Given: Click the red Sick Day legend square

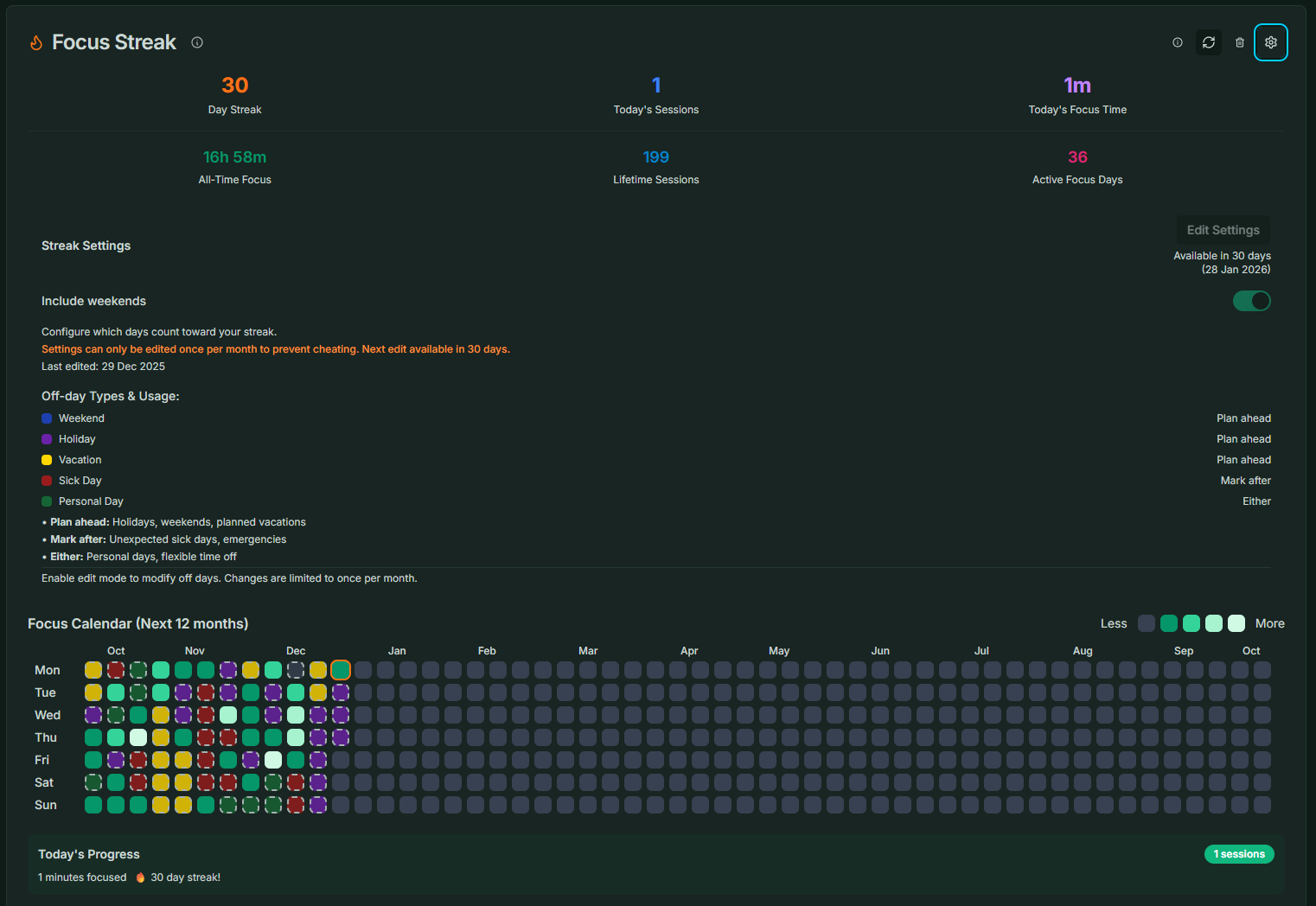Looking at the screenshot, I should (x=47, y=481).
